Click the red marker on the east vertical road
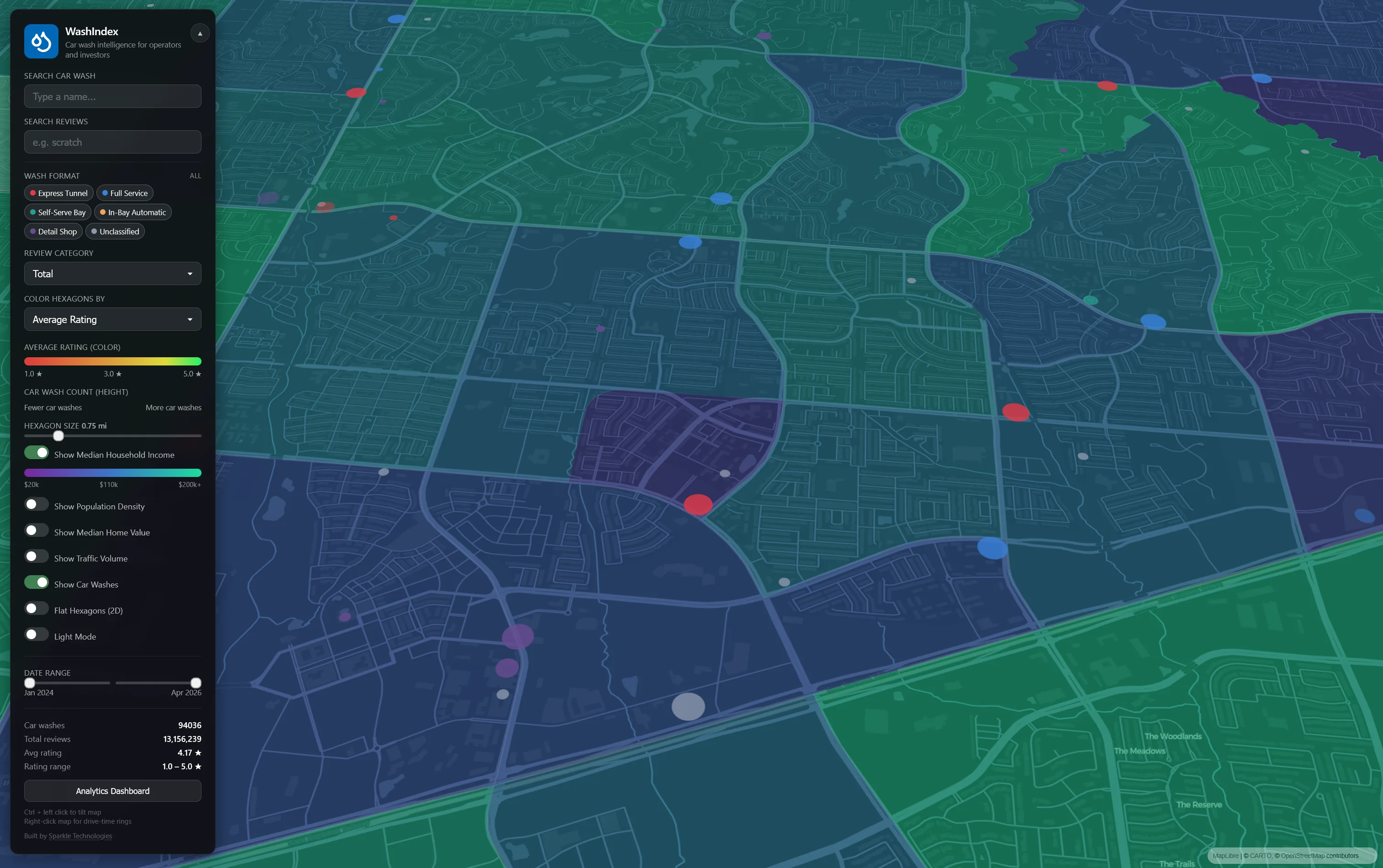 click(x=1016, y=412)
